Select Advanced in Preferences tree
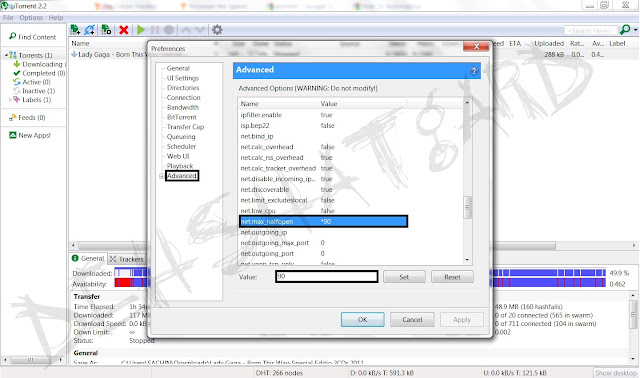This screenshot has width=640, height=378. click(x=182, y=176)
